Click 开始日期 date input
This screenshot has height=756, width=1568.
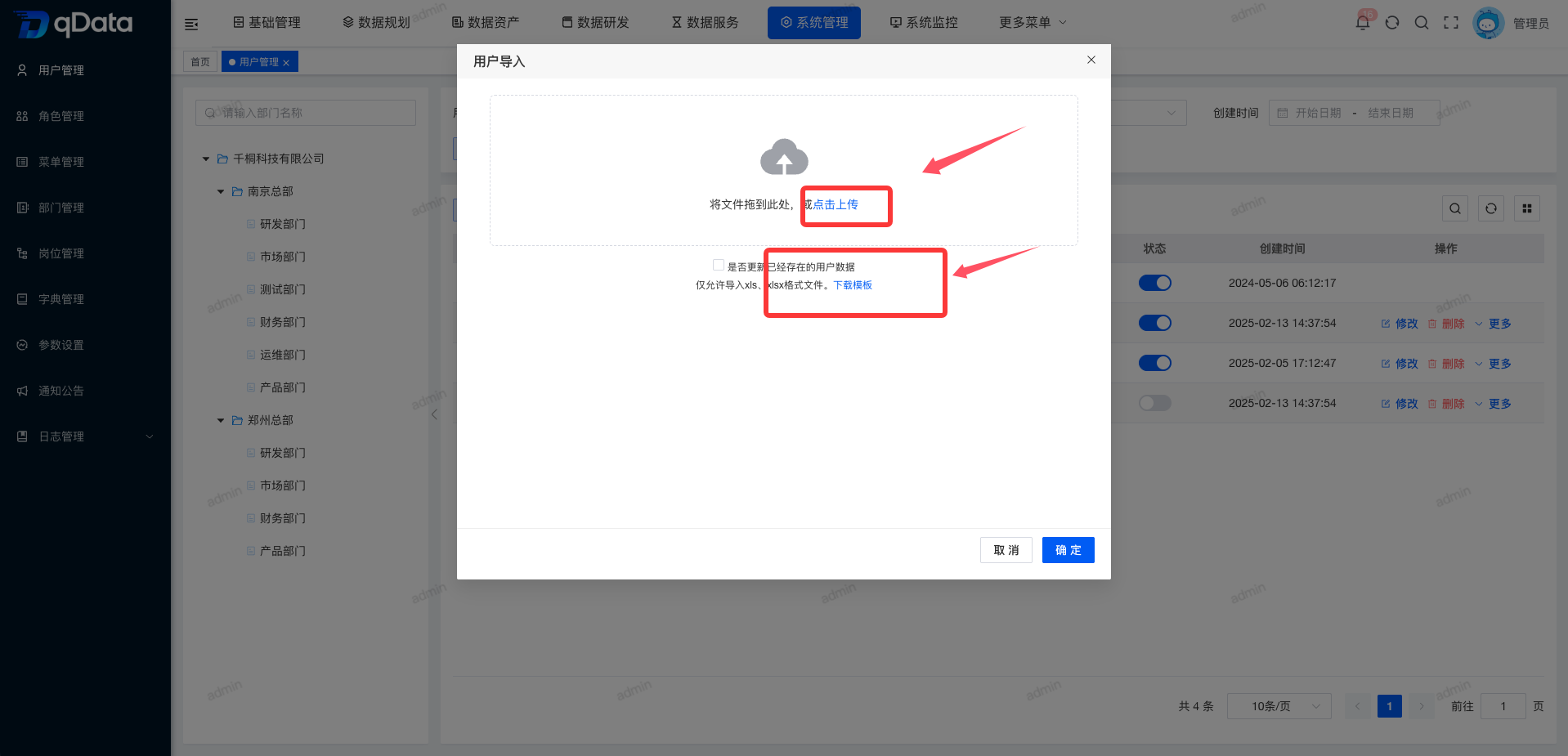[1318, 113]
